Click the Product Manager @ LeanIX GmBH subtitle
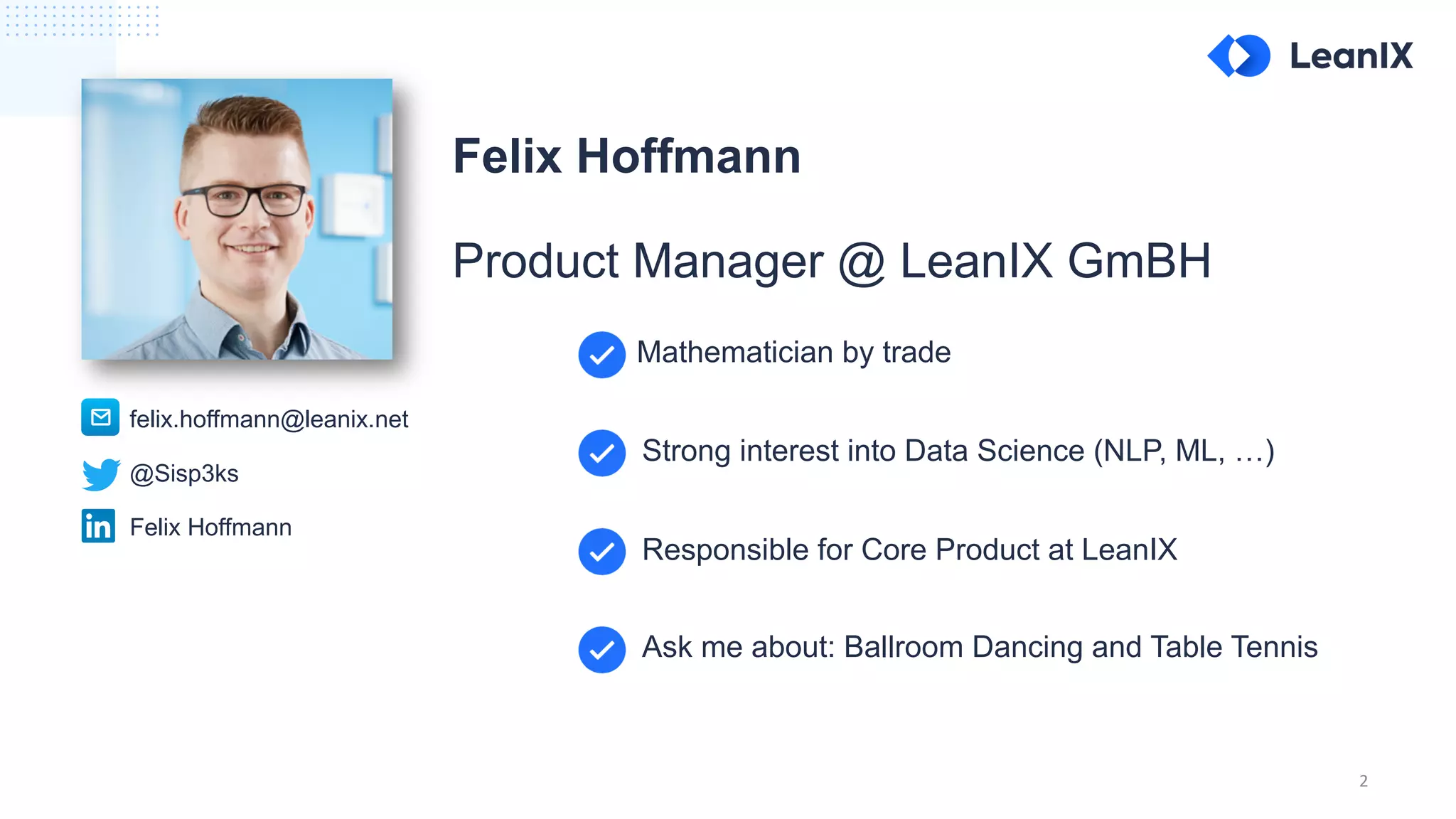Screen dimensions: 1456x819 [x=831, y=261]
